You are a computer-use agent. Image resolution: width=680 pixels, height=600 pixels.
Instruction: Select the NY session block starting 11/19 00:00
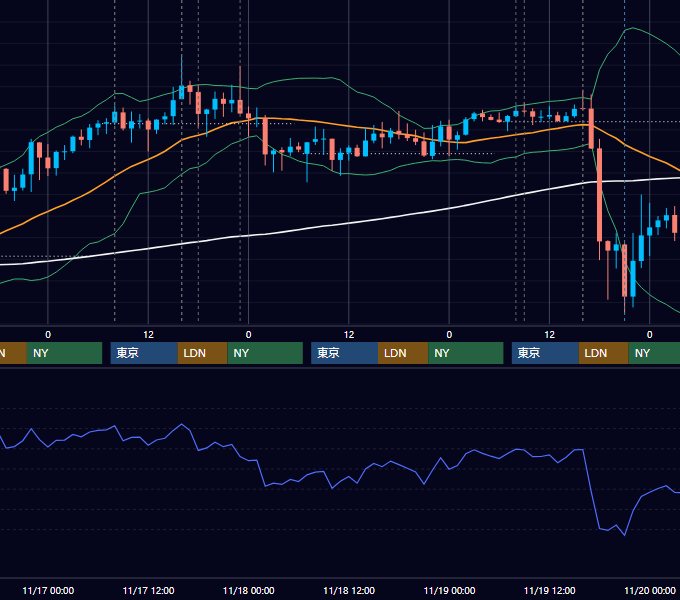click(x=465, y=353)
